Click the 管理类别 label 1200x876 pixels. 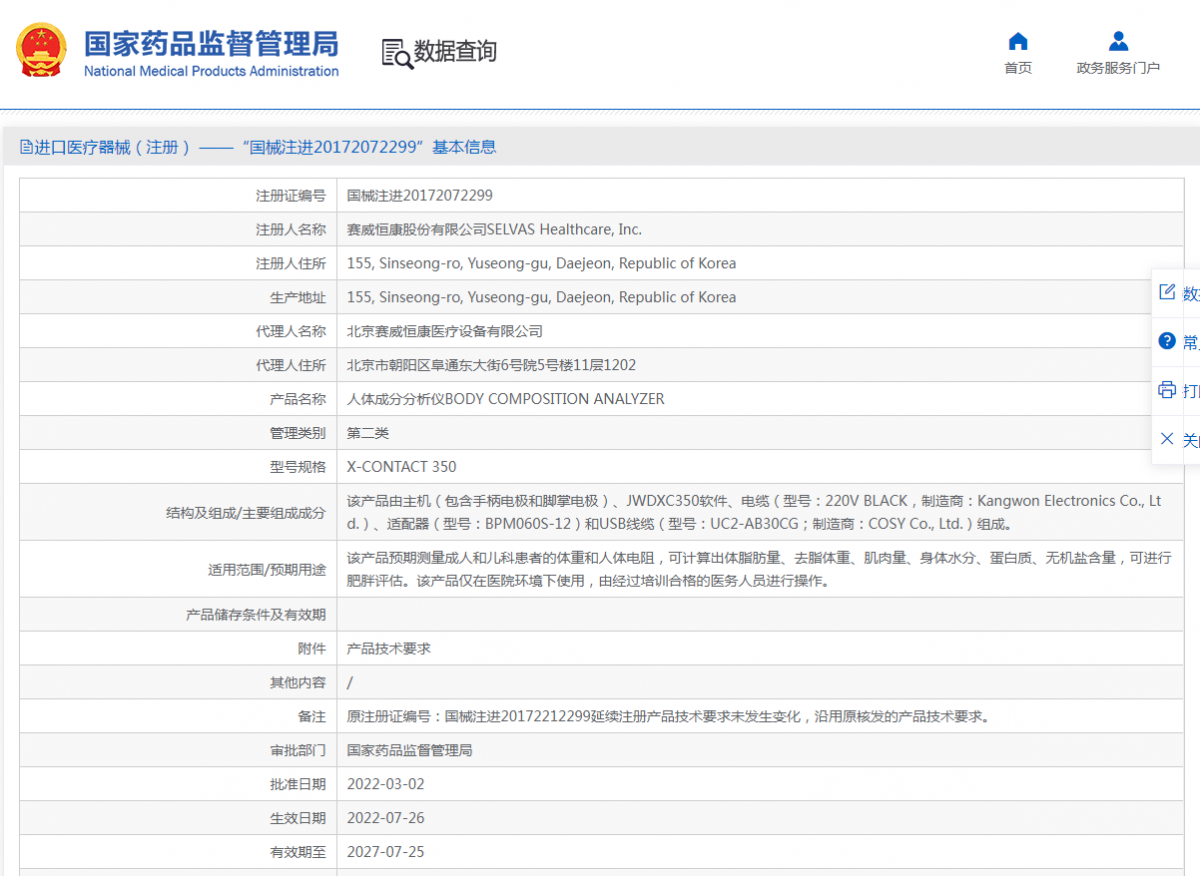click(298, 433)
